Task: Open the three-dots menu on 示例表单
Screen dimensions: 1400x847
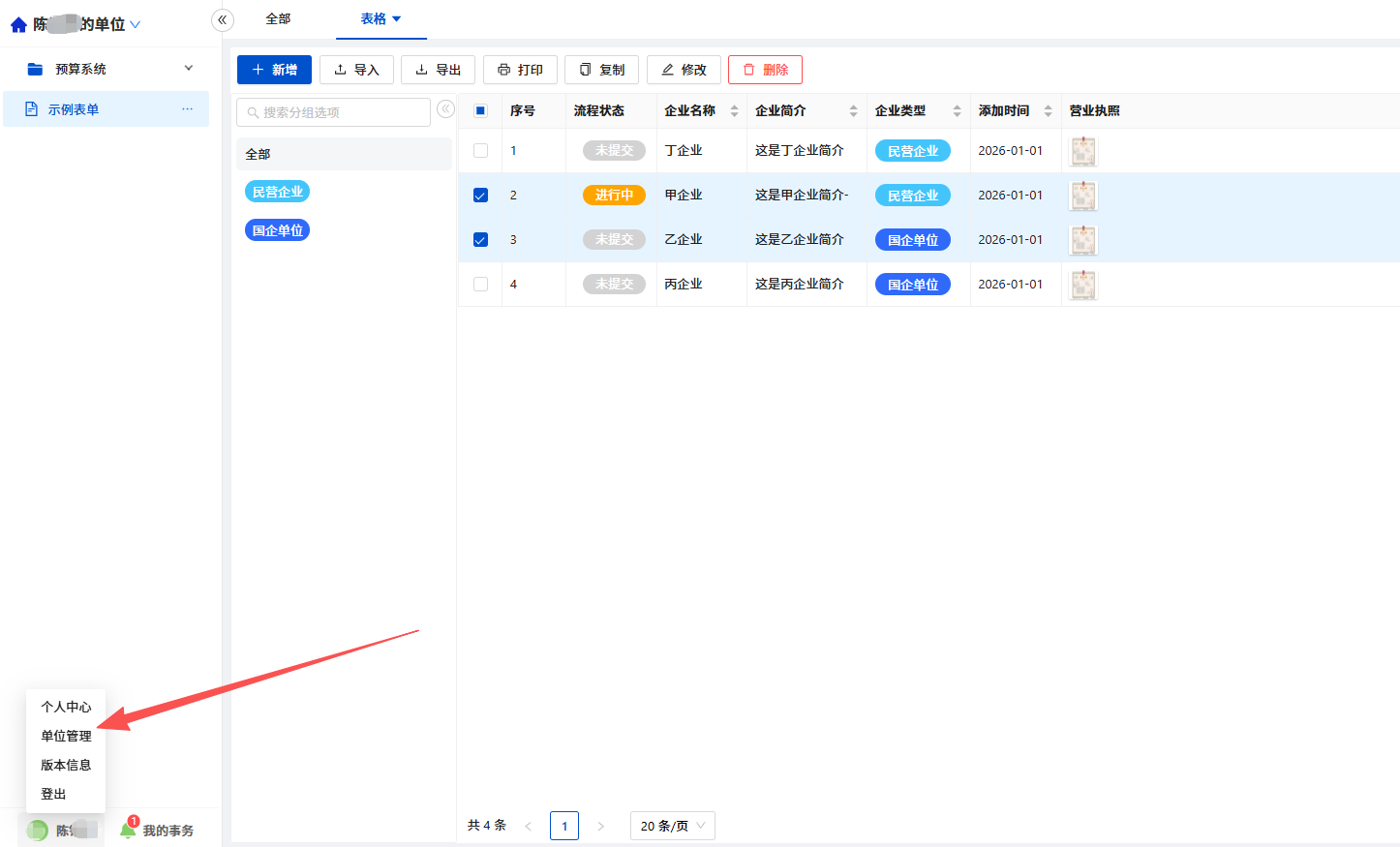Action: [187, 109]
